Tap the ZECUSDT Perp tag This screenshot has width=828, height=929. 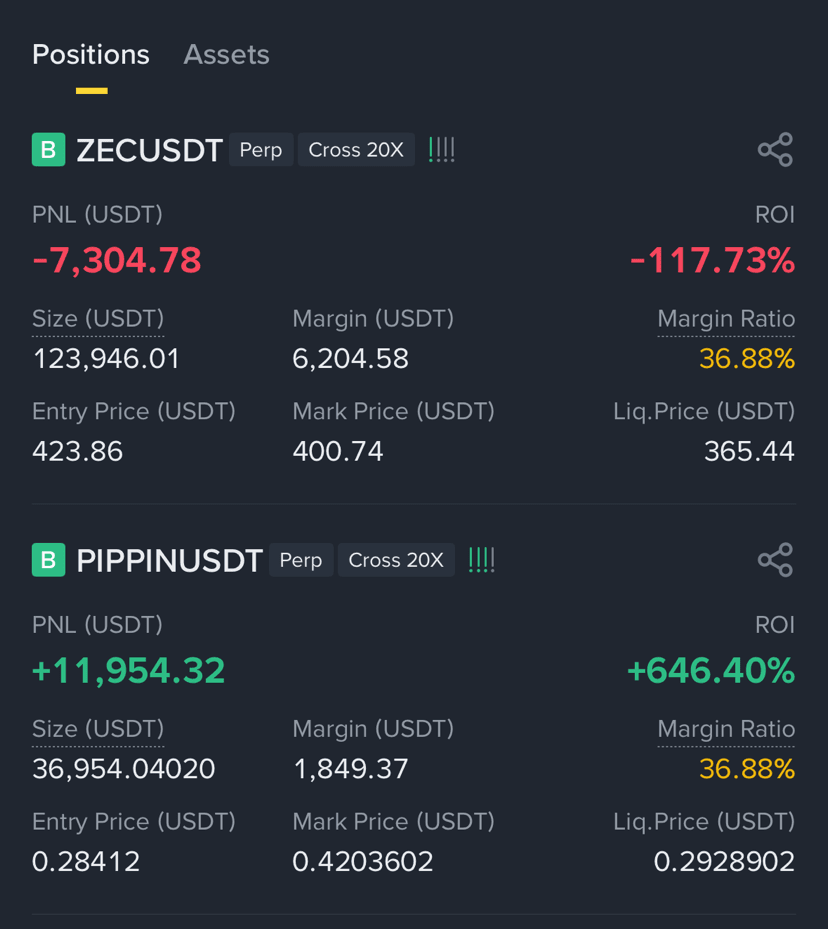[x=261, y=149]
